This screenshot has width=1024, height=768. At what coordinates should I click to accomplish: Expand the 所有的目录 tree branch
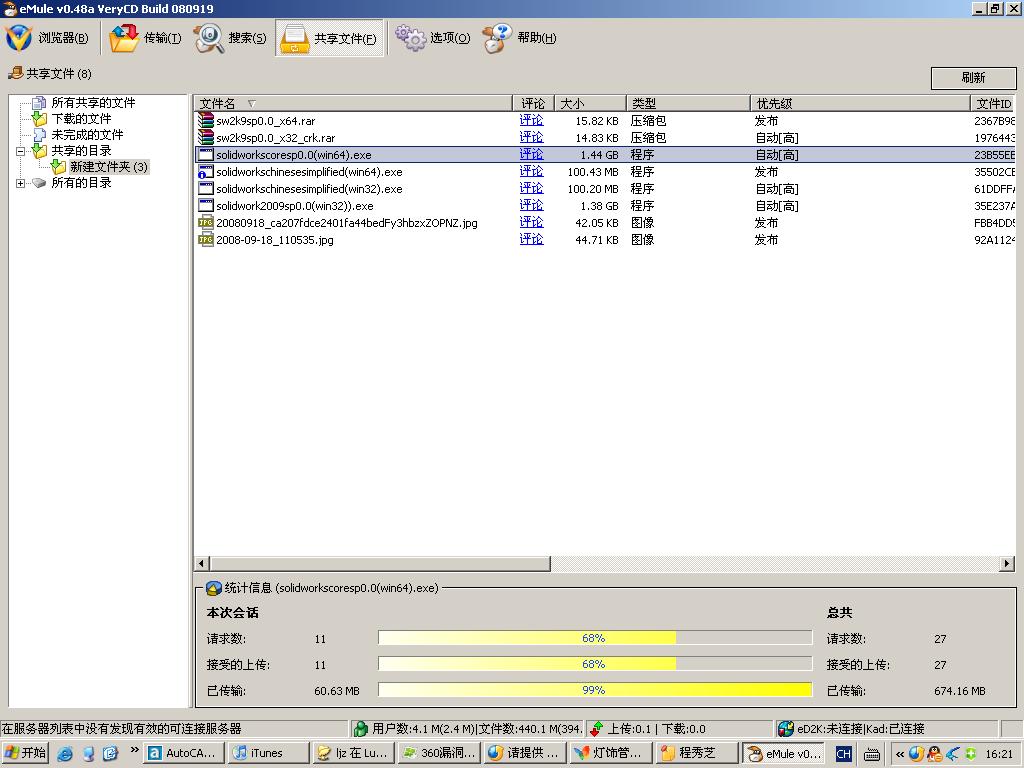coord(20,184)
